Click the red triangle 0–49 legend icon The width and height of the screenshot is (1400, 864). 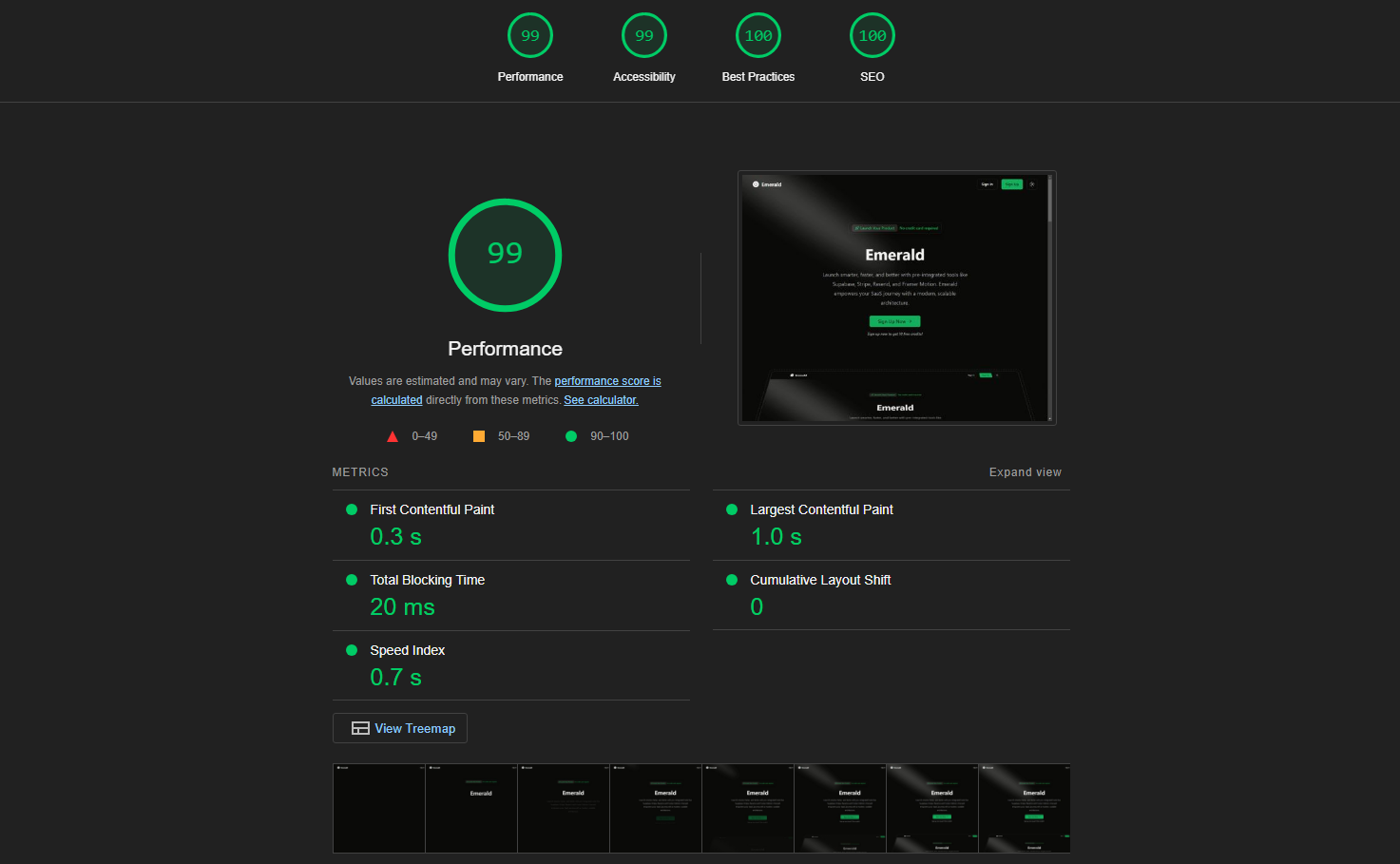point(393,436)
